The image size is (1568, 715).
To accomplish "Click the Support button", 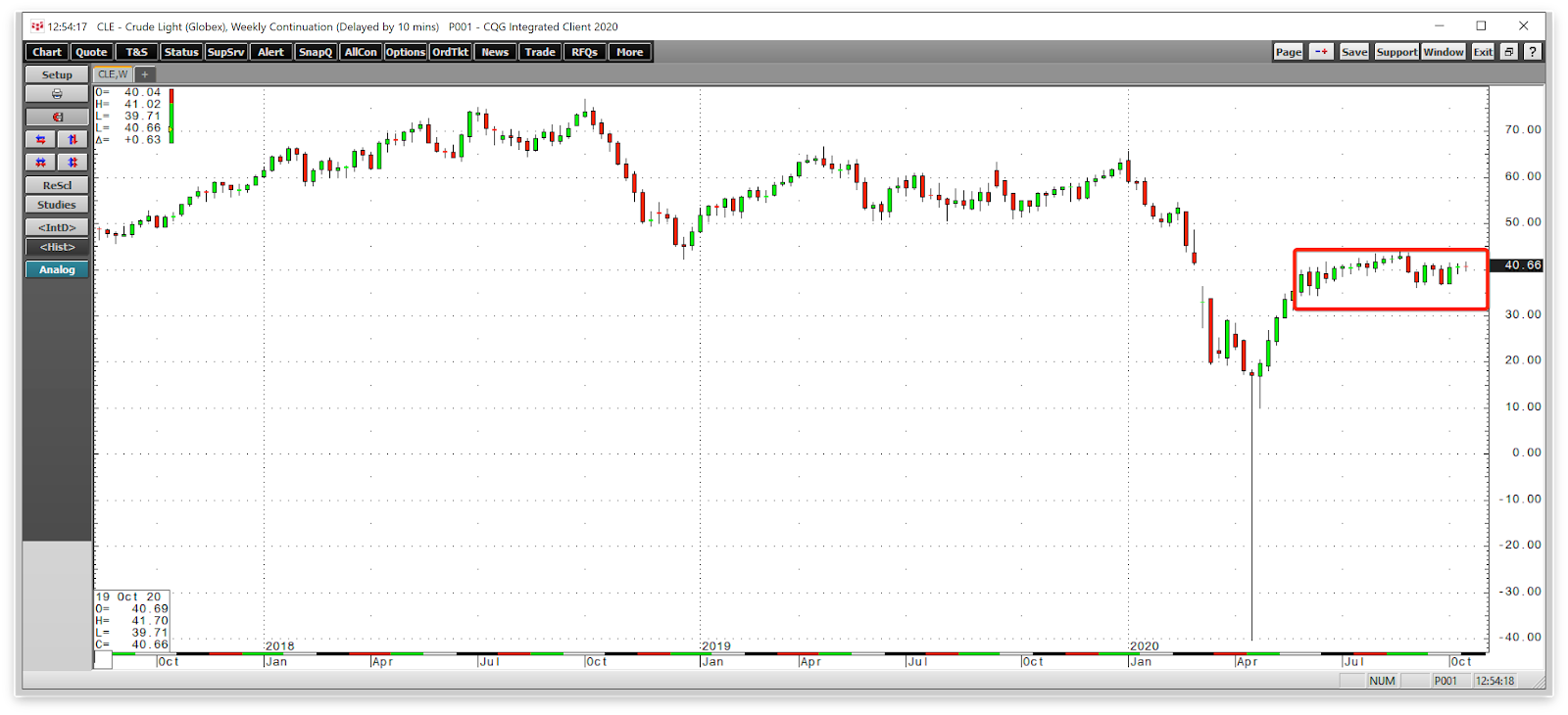I will (1396, 52).
